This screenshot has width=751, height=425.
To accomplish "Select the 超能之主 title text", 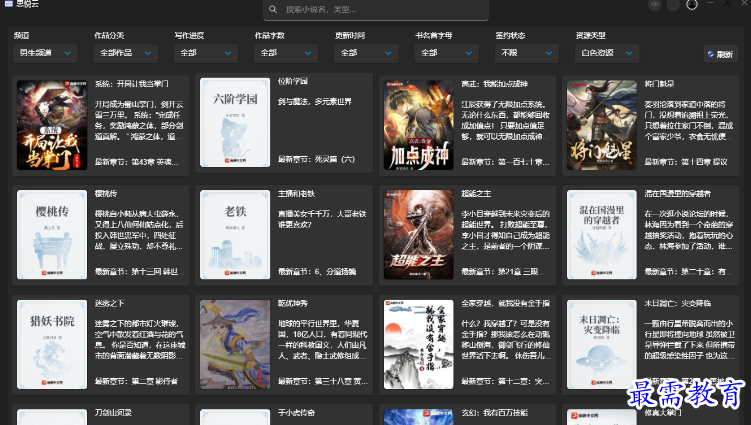I will (x=476, y=194).
